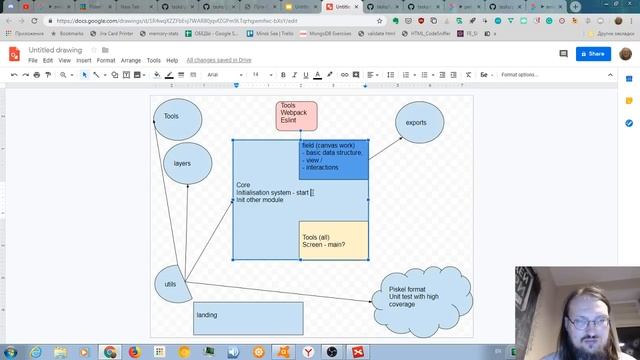Screen dimensions: 640x360
Task: Select the Text box tool
Action: click(x=127, y=75)
